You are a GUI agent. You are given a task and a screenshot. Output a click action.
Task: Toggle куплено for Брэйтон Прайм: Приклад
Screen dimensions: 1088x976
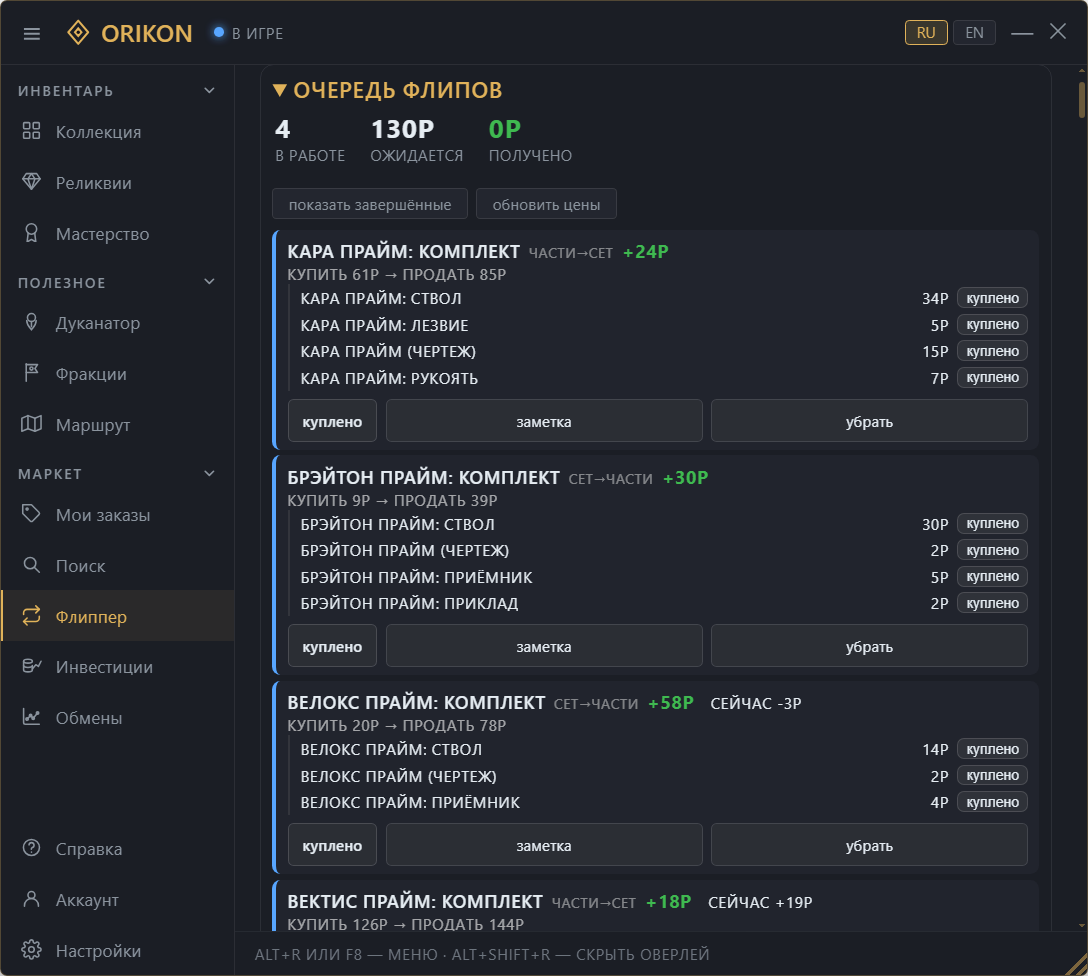992,603
